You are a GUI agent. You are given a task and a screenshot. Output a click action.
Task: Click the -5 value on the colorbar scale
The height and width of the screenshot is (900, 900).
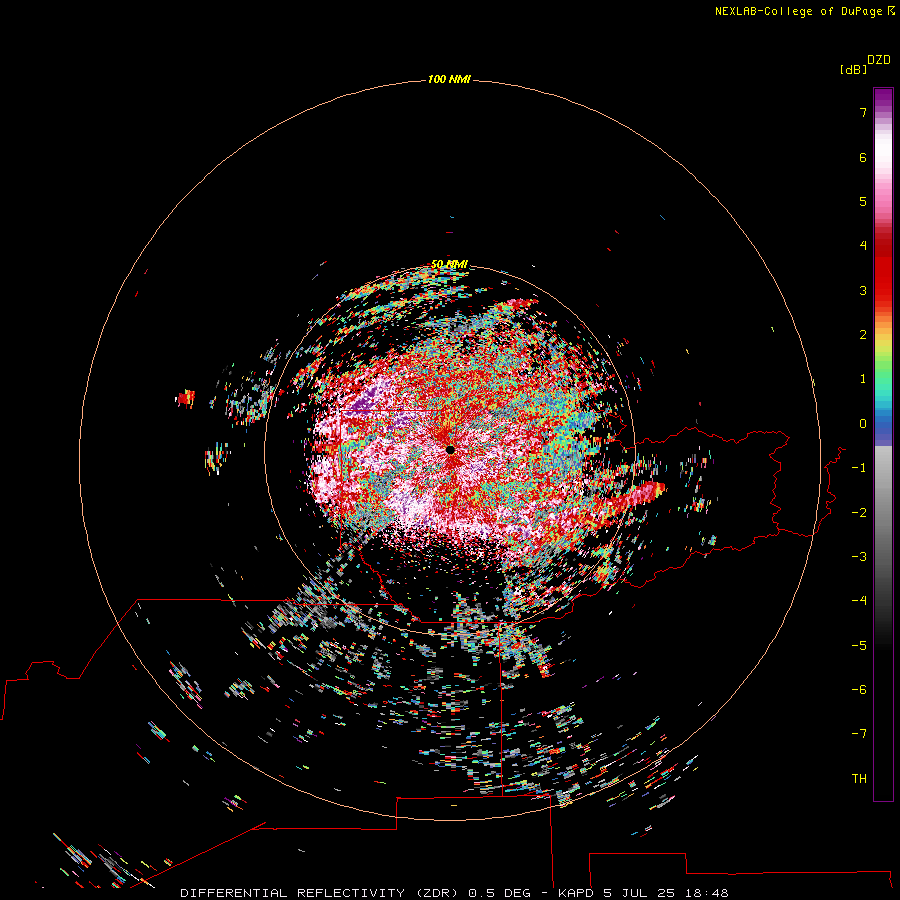(x=859, y=645)
